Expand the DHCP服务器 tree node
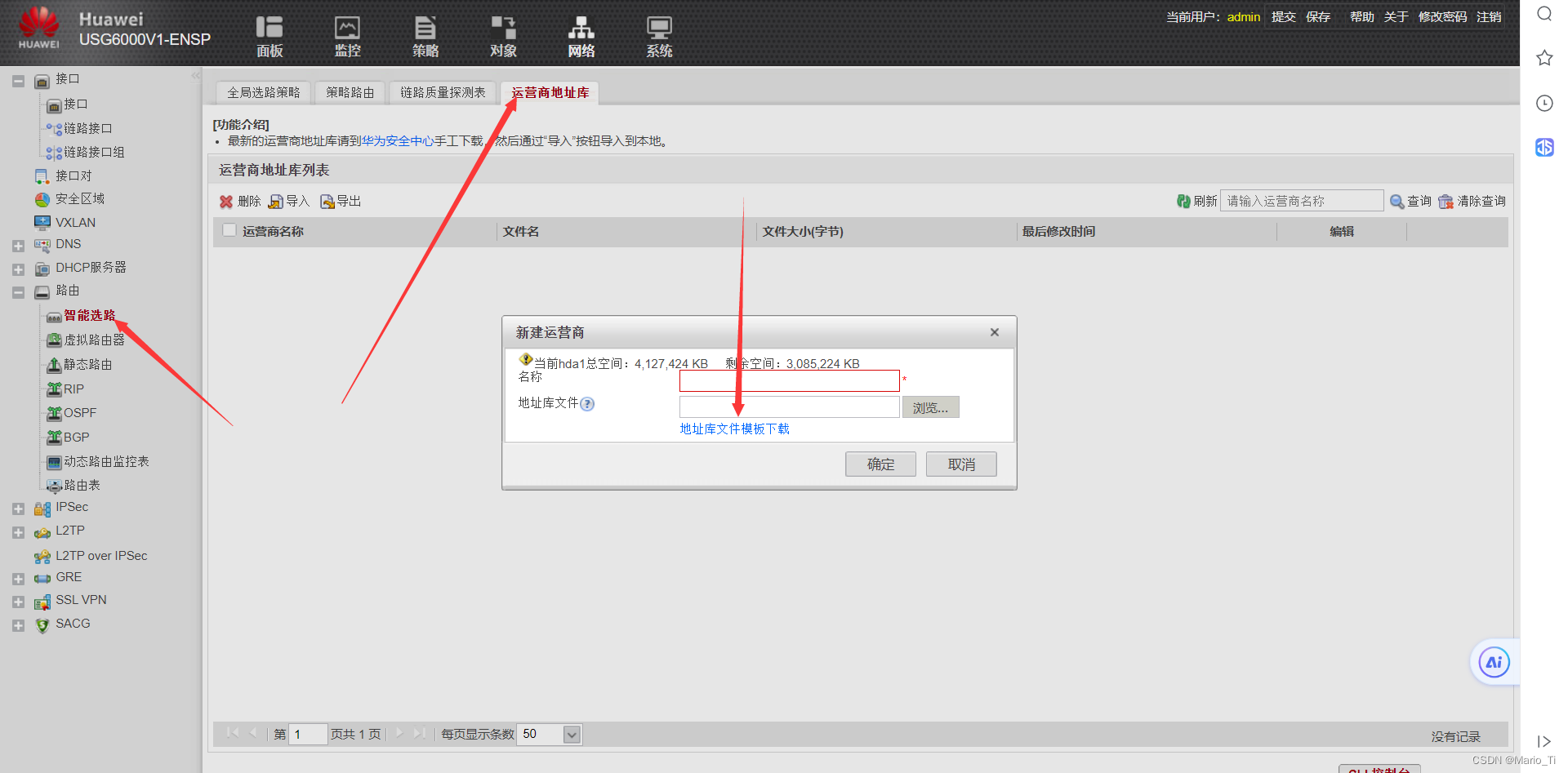This screenshot has height=773, width=1568. click(x=18, y=269)
